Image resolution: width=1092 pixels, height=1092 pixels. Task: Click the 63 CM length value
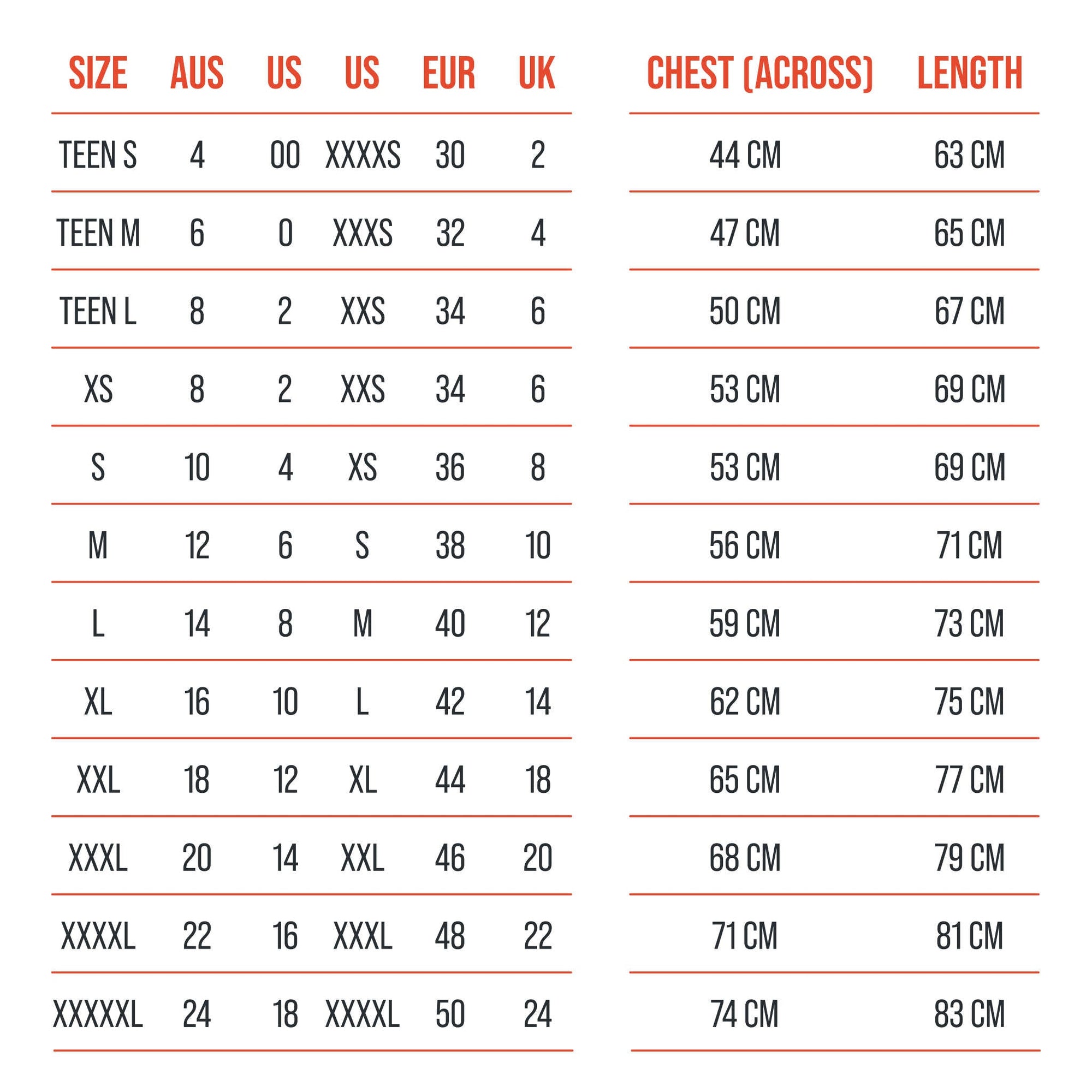click(x=969, y=155)
